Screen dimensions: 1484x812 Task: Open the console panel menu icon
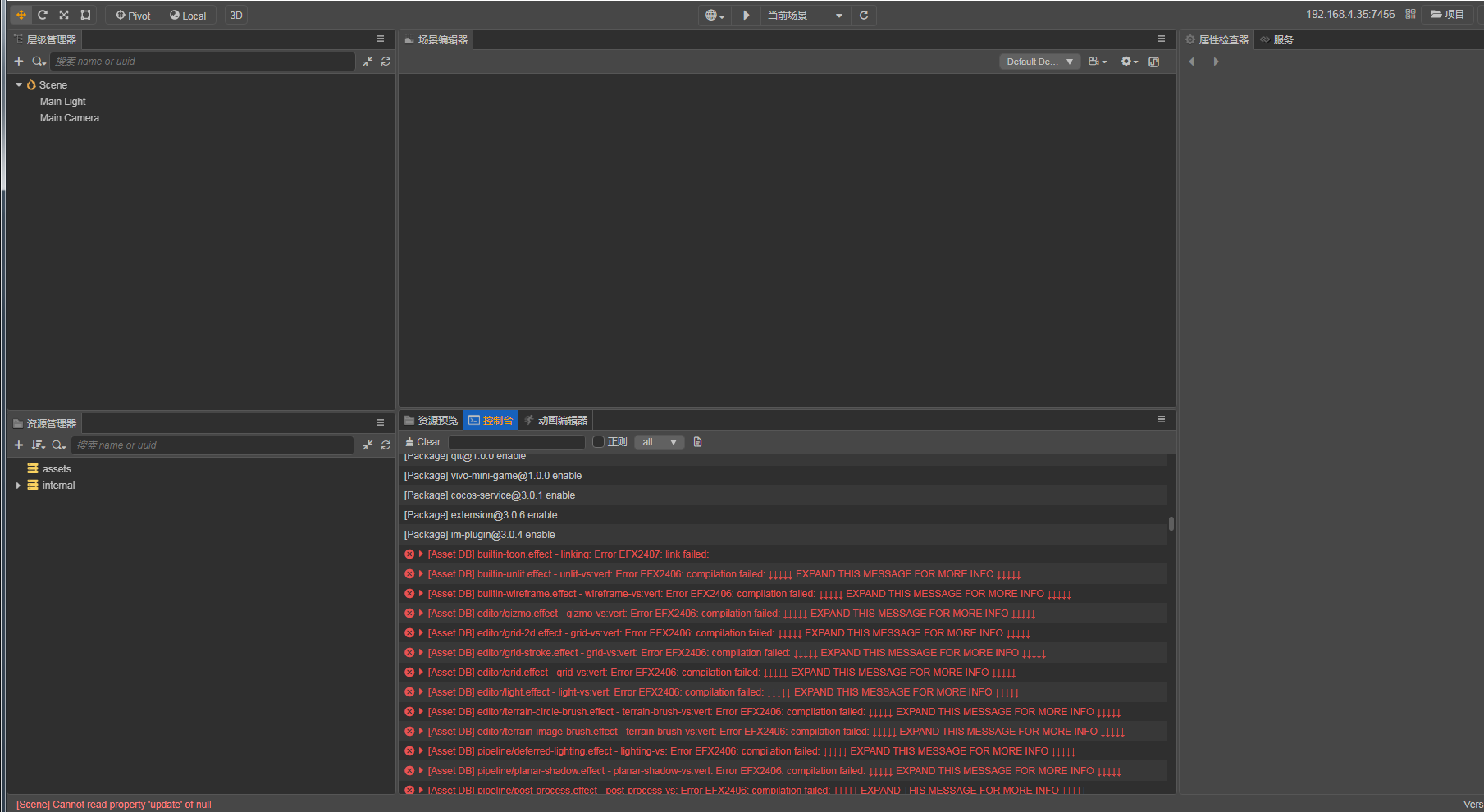(1162, 419)
